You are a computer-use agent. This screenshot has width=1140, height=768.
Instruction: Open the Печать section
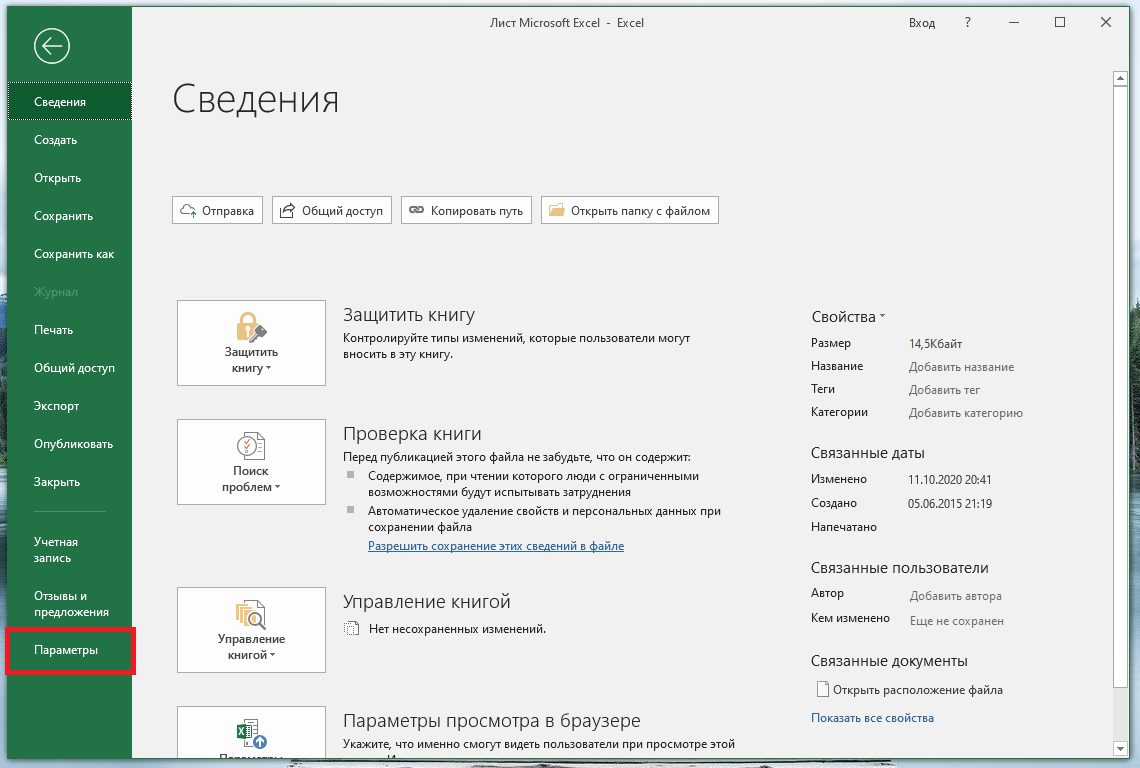coord(70,329)
